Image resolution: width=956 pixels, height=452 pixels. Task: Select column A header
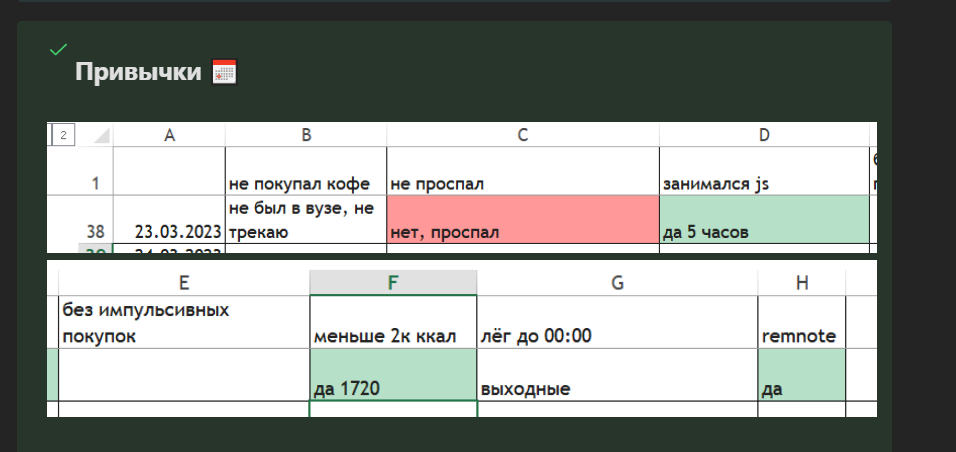coord(169,135)
